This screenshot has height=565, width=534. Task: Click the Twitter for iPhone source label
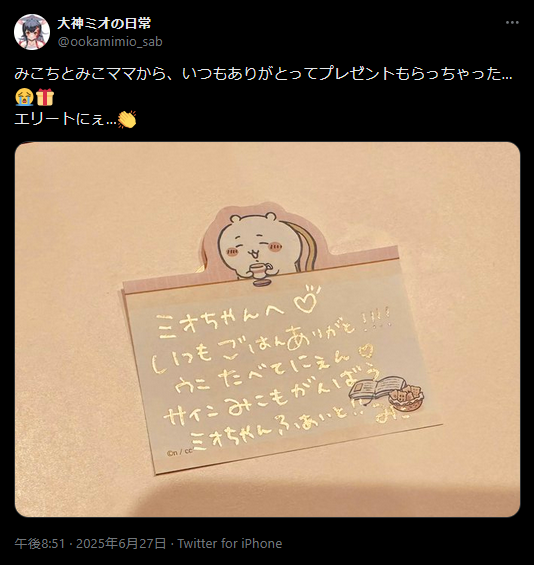230,543
